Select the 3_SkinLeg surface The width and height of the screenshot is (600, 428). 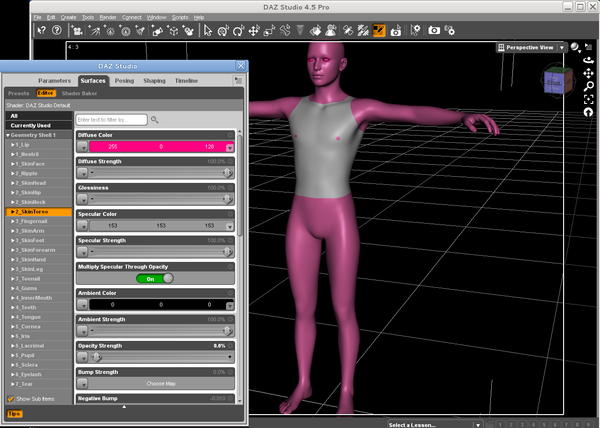click(39, 269)
